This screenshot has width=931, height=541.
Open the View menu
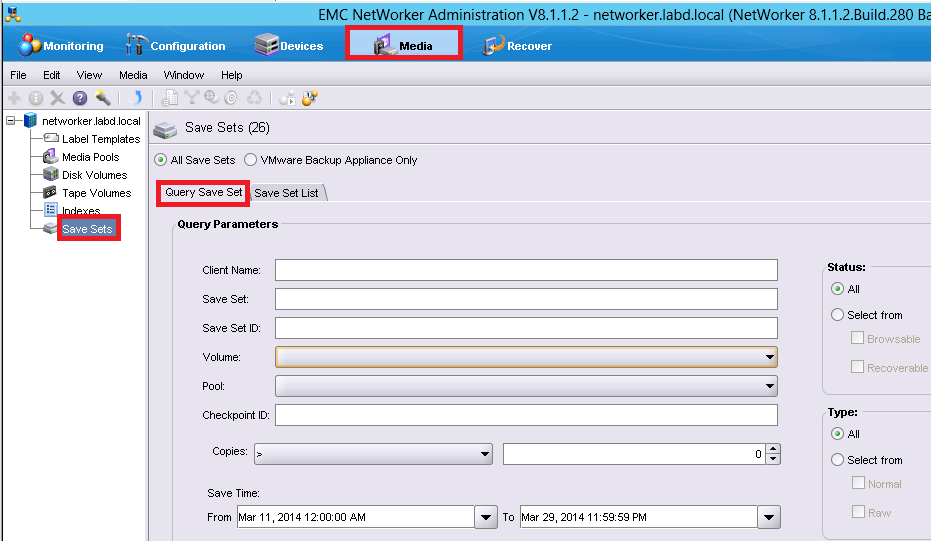coord(89,75)
